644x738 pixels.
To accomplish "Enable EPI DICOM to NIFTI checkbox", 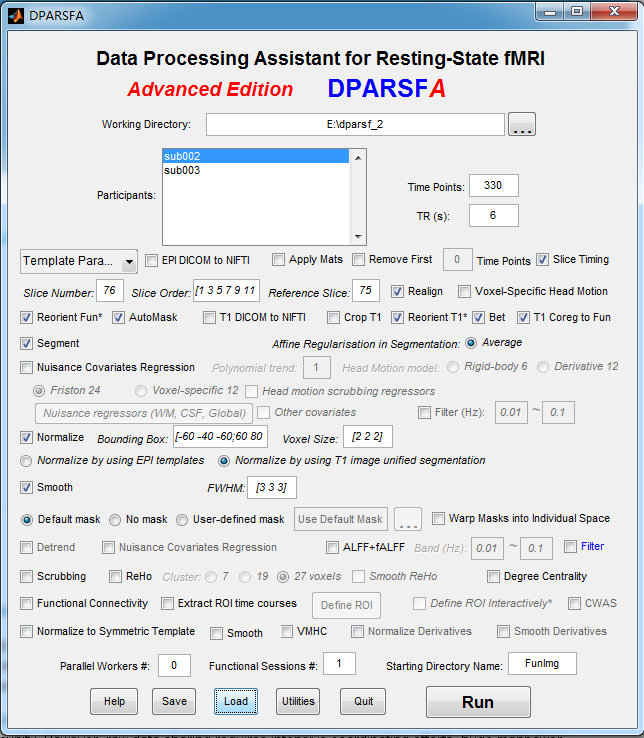I will (x=151, y=260).
